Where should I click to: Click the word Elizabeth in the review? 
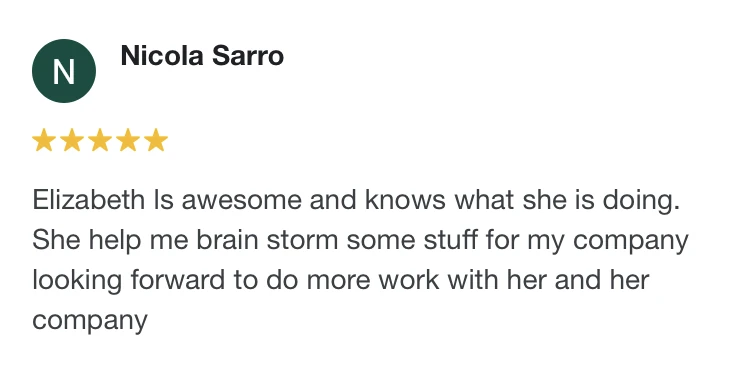[x=88, y=199]
